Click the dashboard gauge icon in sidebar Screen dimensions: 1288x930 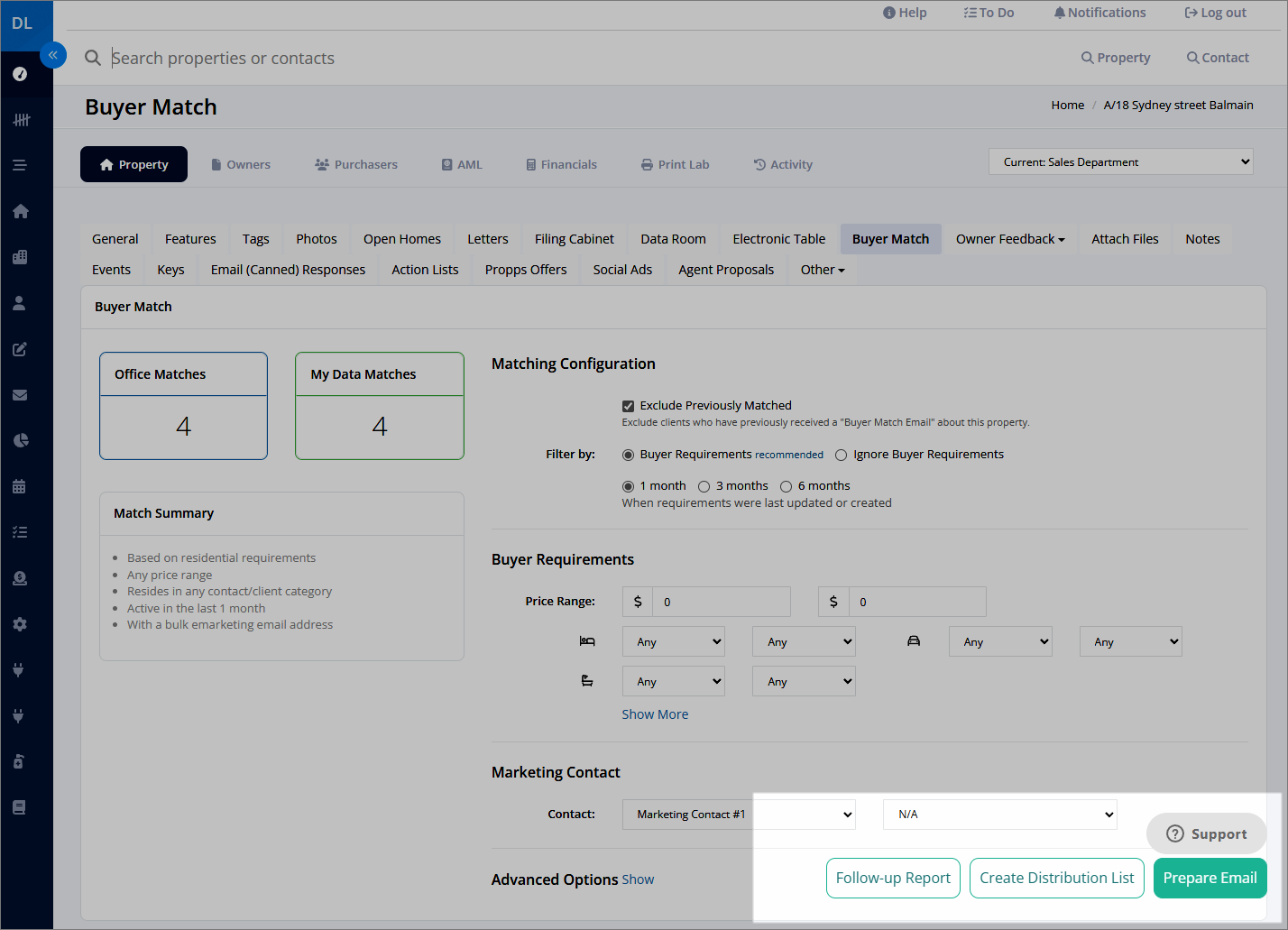[20, 74]
